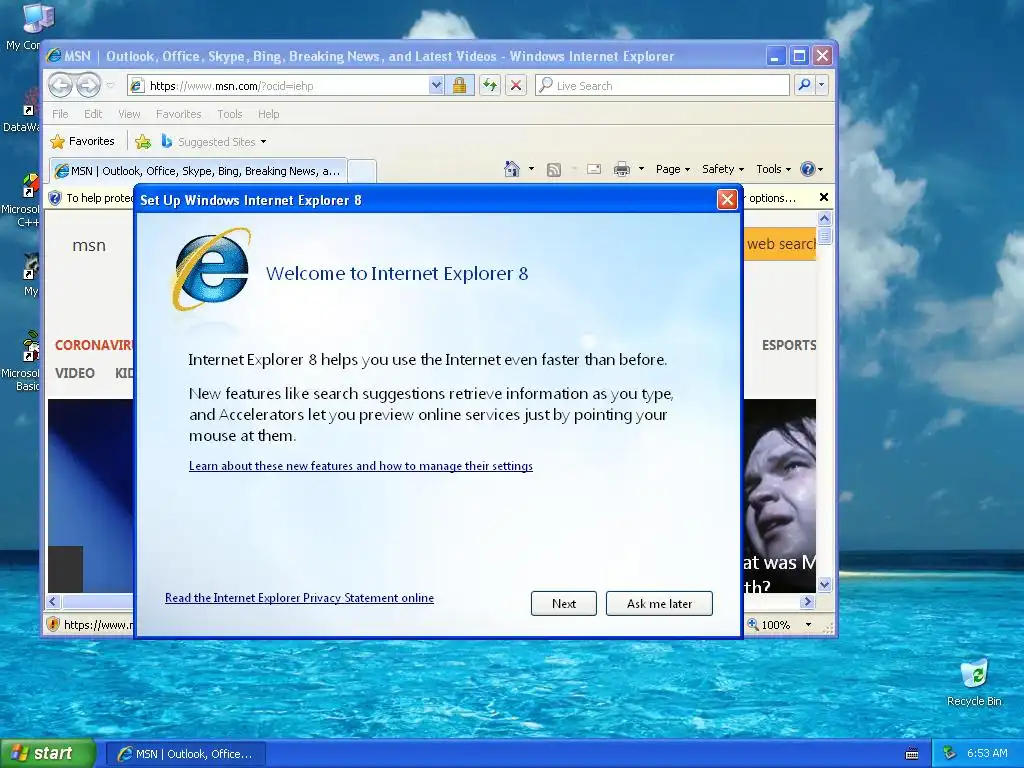Close the Set Up Internet Explorer 8 dialog
Image resolution: width=1024 pixels, height=768 pixels.
click(727, 199)
